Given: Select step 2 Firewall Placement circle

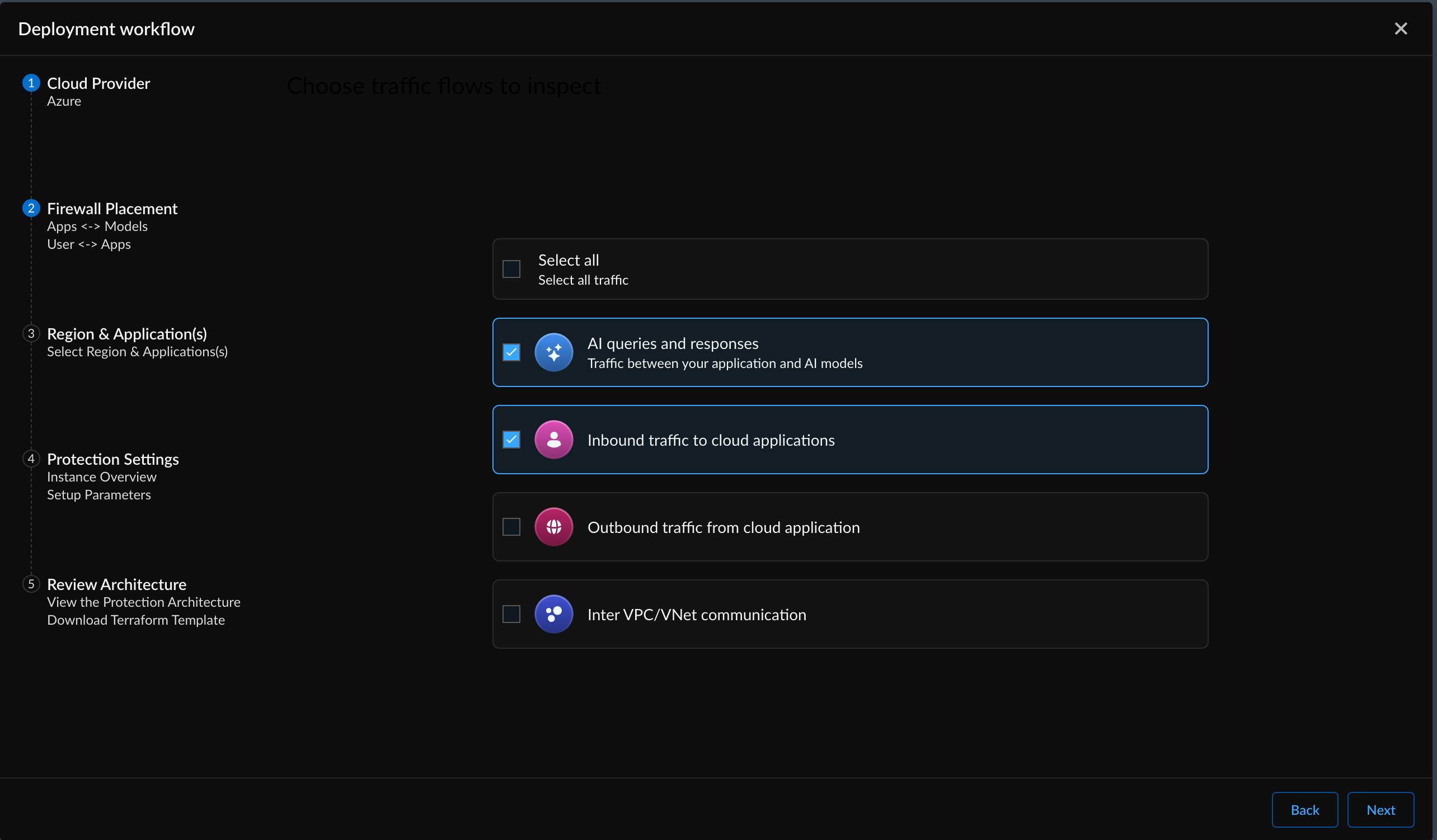Looking at the screenshot, I should click(31, 208).
